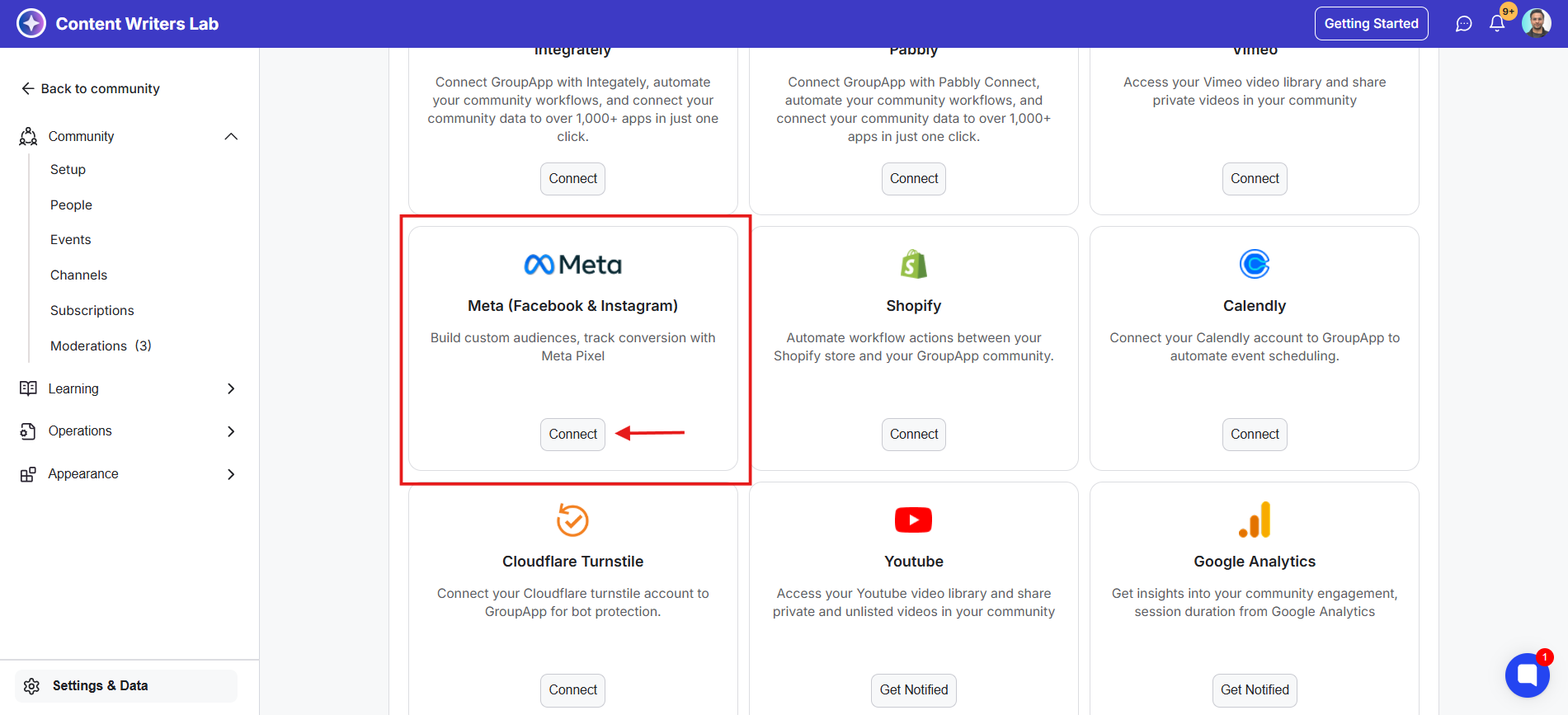Click the Meta logo on integration card
The height and width of the screenshot is (715, 1568).
coord(573,265)
